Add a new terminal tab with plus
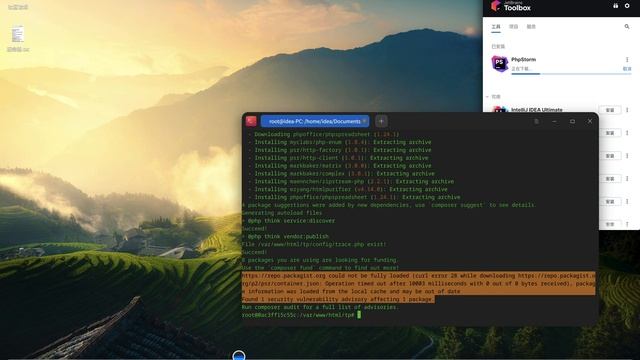 (x=381, y=121)
